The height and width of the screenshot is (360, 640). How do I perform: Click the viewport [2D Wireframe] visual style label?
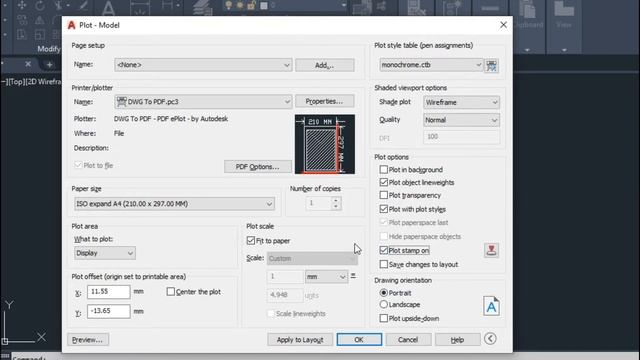[x=43, y=82]
